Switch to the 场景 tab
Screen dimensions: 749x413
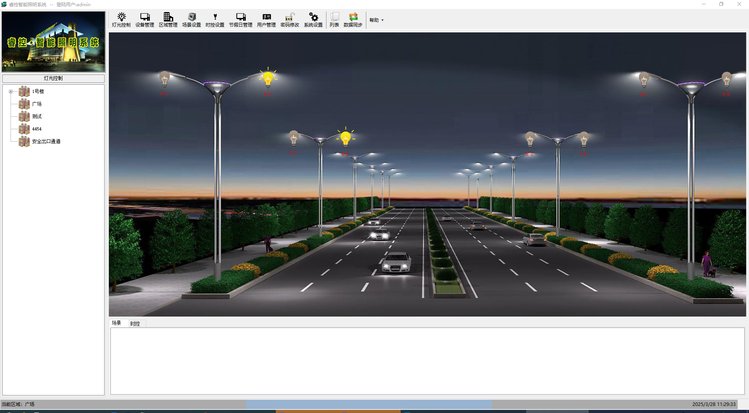117,323
